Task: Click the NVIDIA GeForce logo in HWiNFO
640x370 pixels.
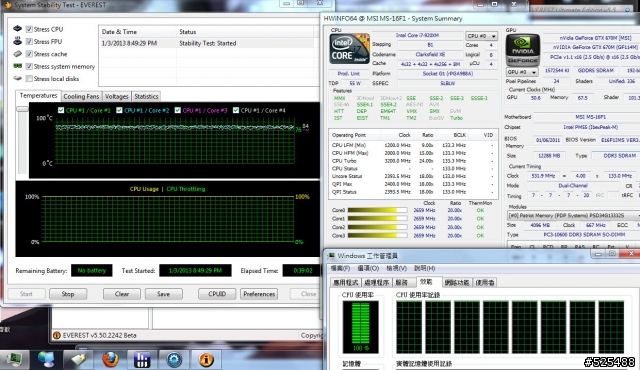Action: click(x=522, y=50)
